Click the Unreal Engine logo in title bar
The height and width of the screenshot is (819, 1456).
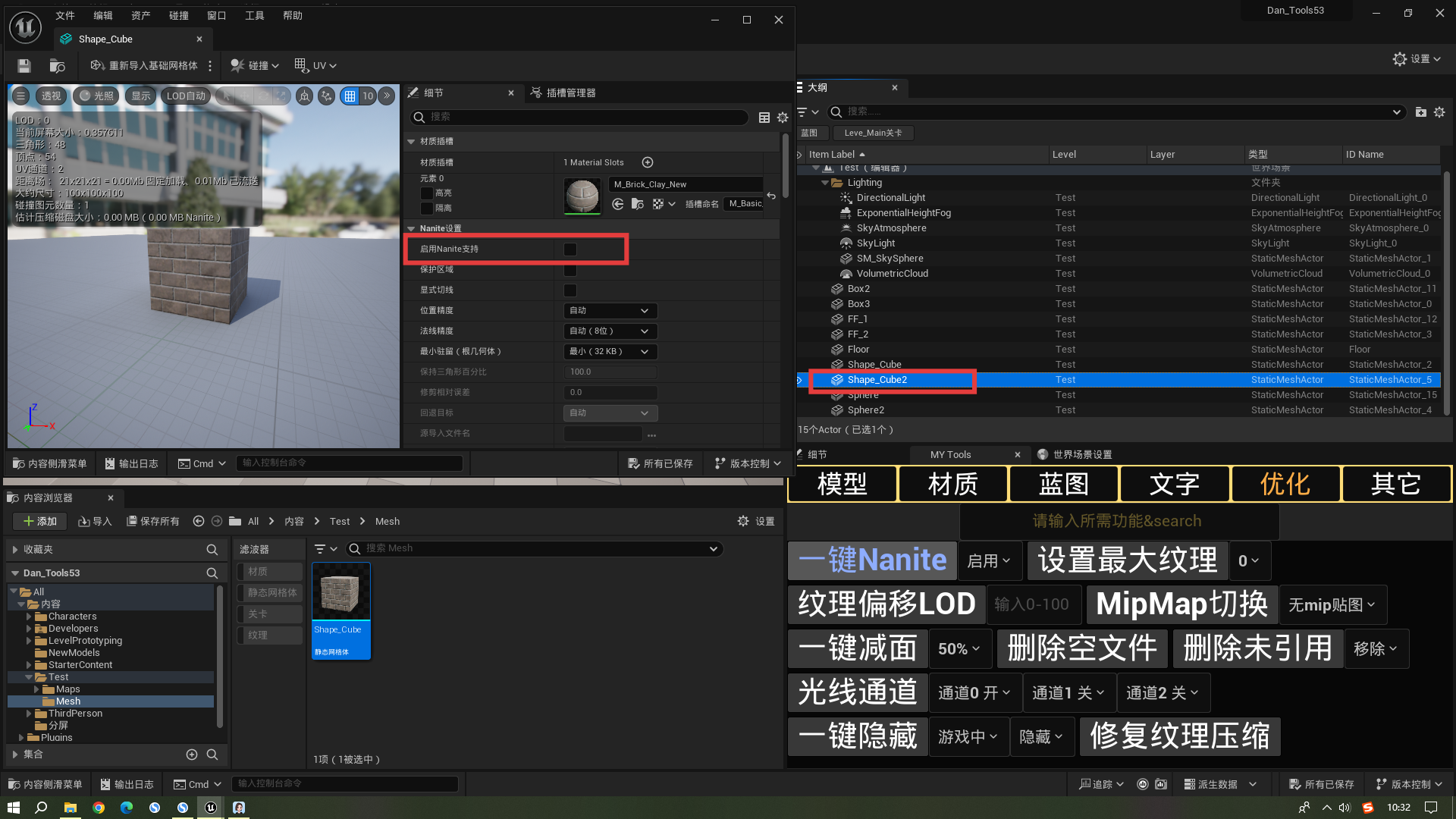(25, 27)
